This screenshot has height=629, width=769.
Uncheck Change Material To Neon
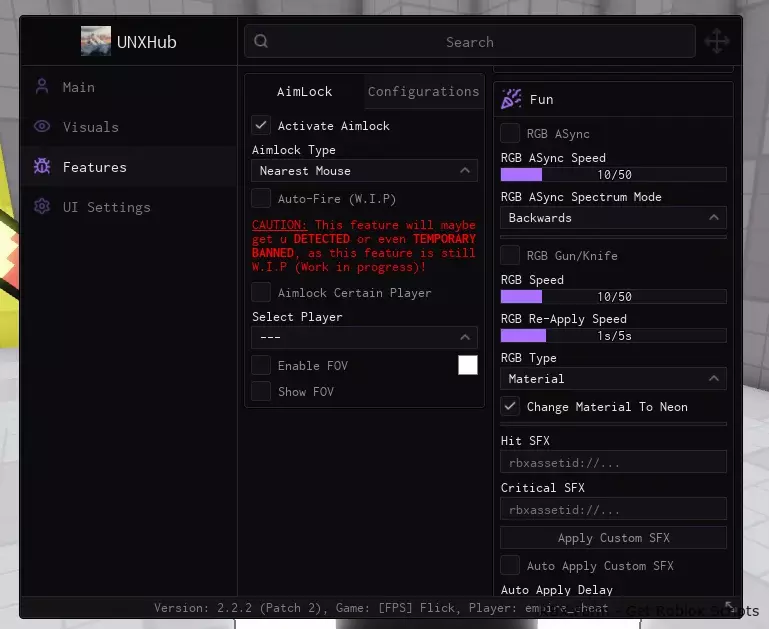click(510, 406)
